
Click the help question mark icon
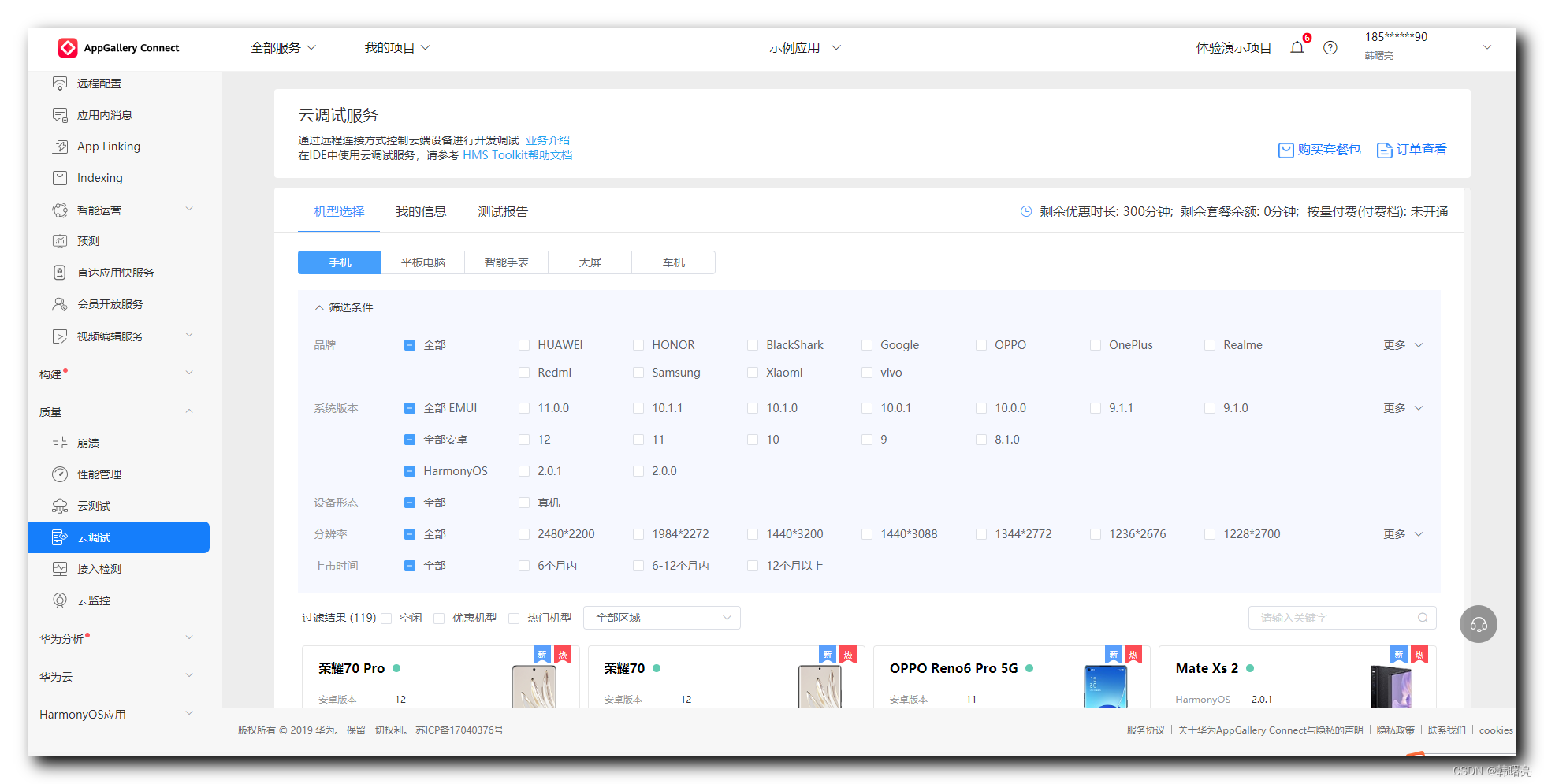pos(1330,48)
